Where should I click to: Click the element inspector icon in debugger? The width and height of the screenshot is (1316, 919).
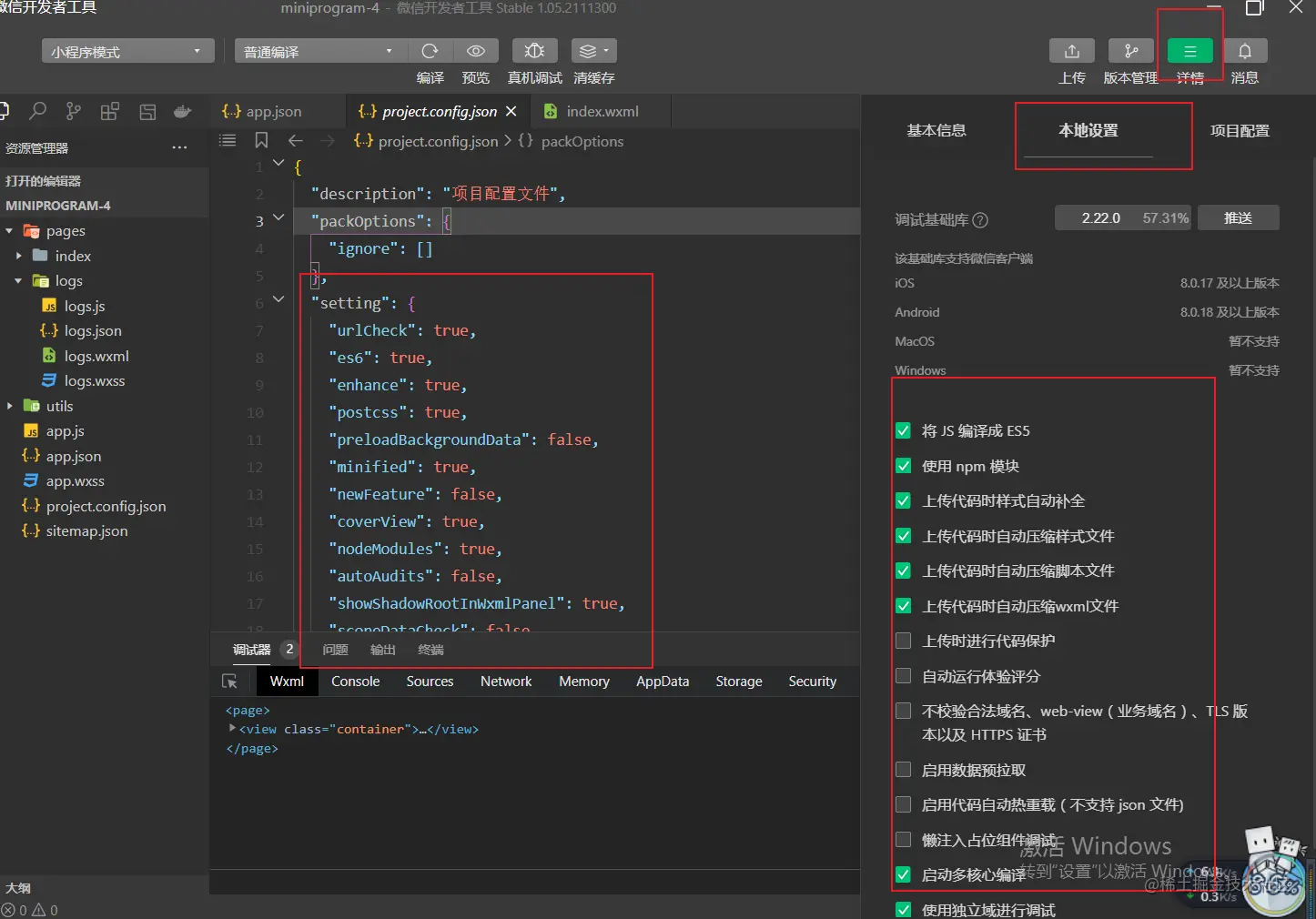pyautogui.click(x=229, y=682)
